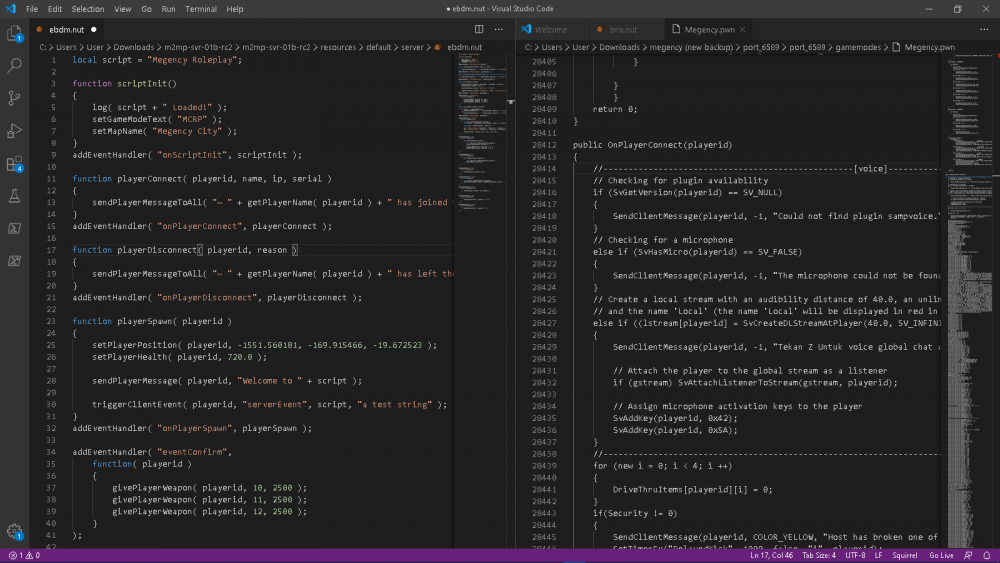The width and height of the screenshot is (1000, 563).
Task: Click Go Live in status bar
Action: [x=941, y=555]
